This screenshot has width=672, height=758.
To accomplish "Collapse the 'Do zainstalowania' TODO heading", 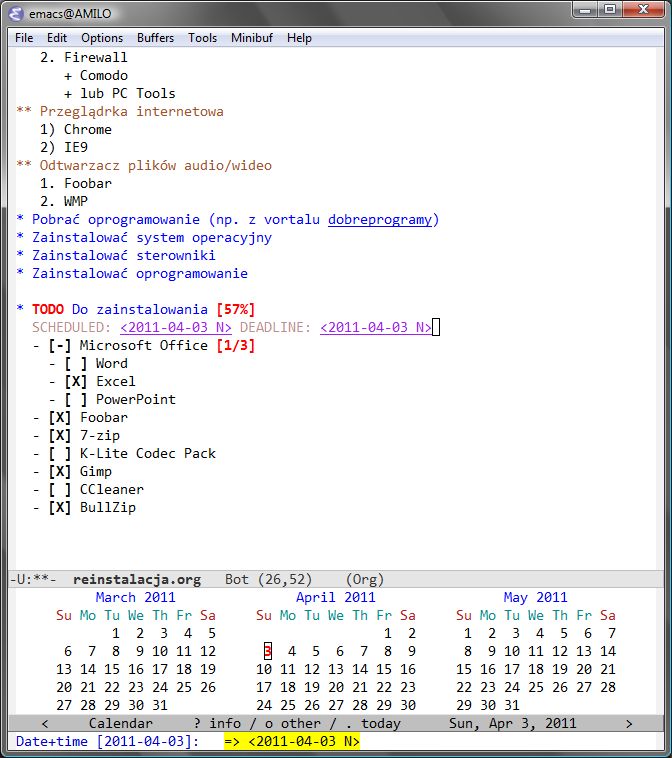I will click(140, 309).
